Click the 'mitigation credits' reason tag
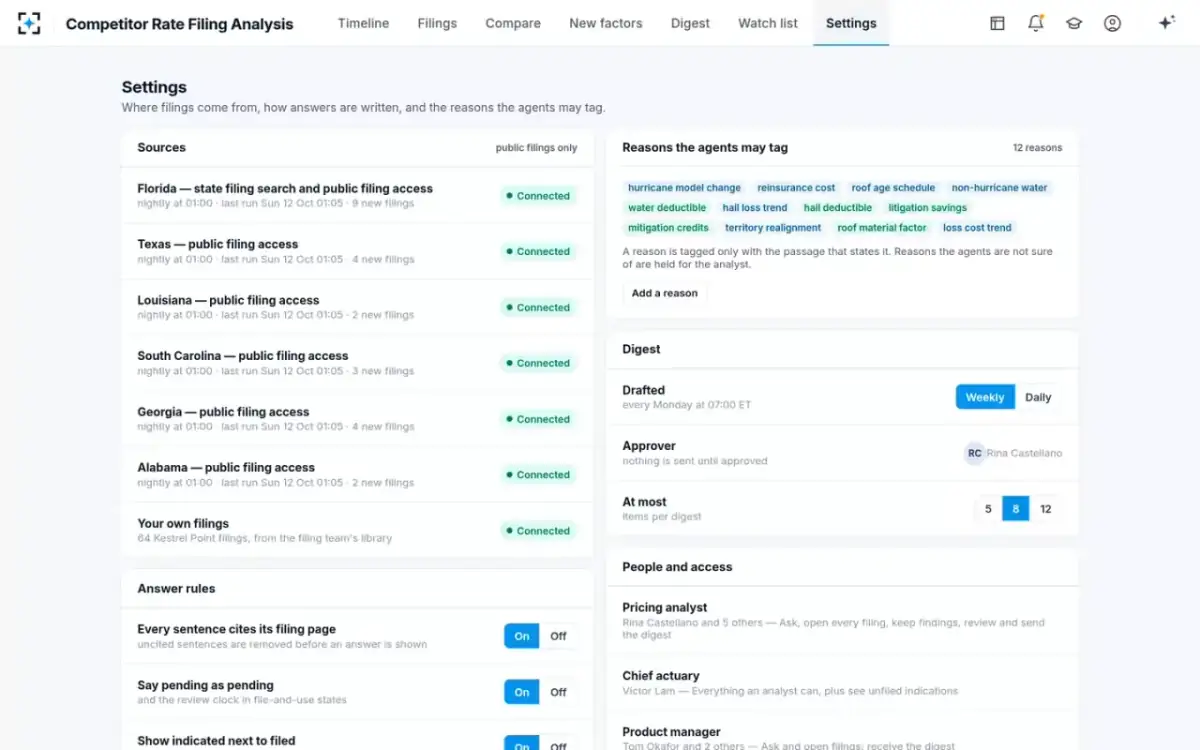This screenshot has height=750, width=1200. (x=668, y=228)
